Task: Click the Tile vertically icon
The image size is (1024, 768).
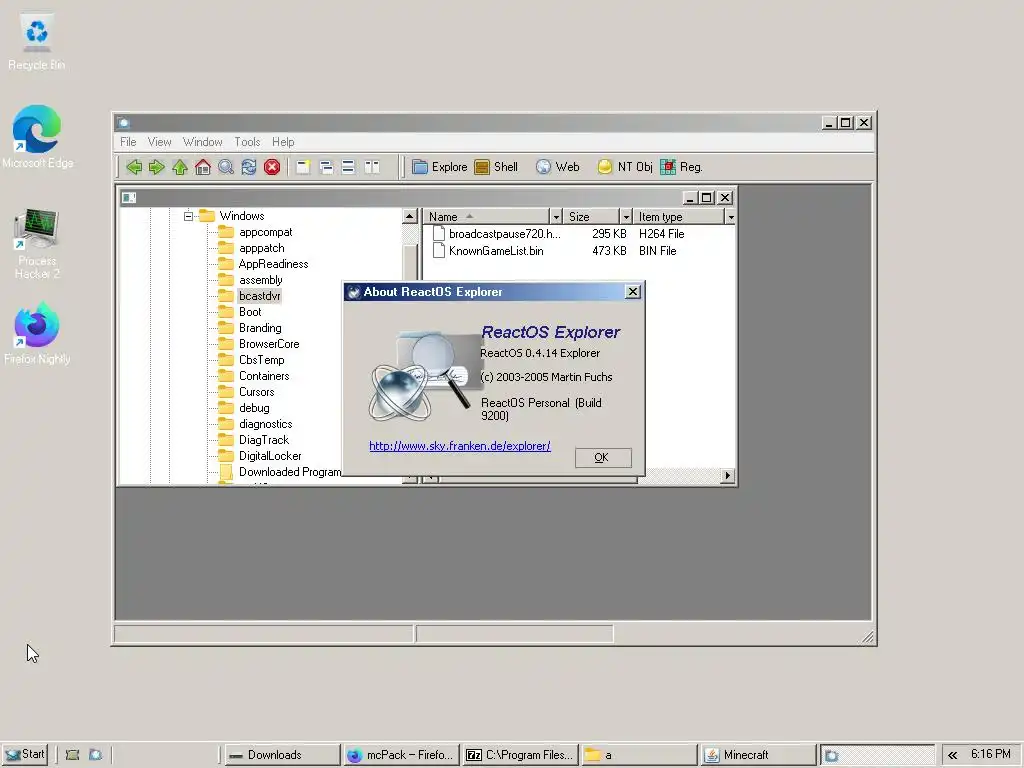Action: (372, 167)
